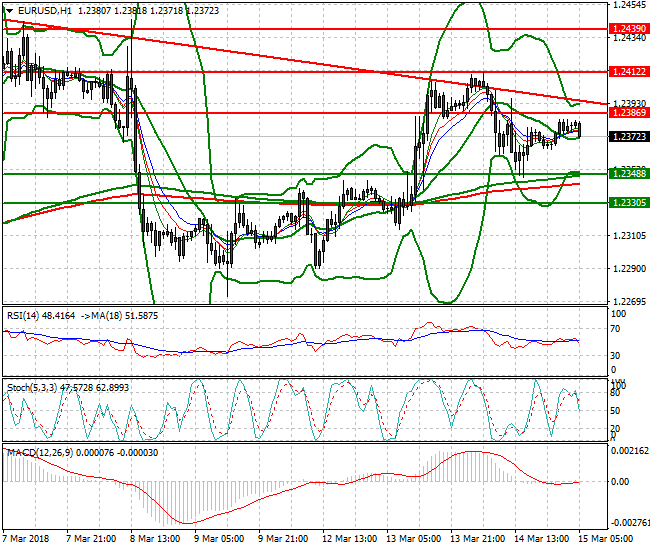This screenshot has height=550, width=650.
Task: Click the MACD scale value -0.002761
Action: click(629, 523)
